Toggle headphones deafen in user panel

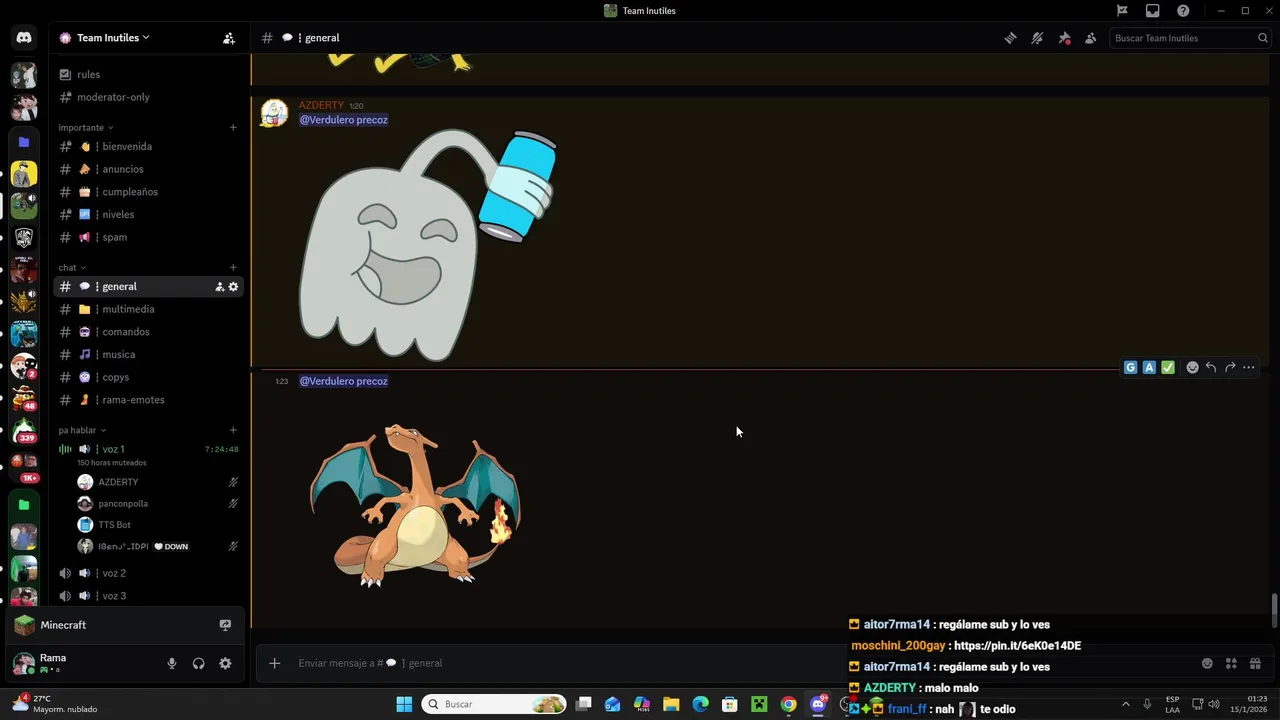pyautogui.click(x=199, y=663)
